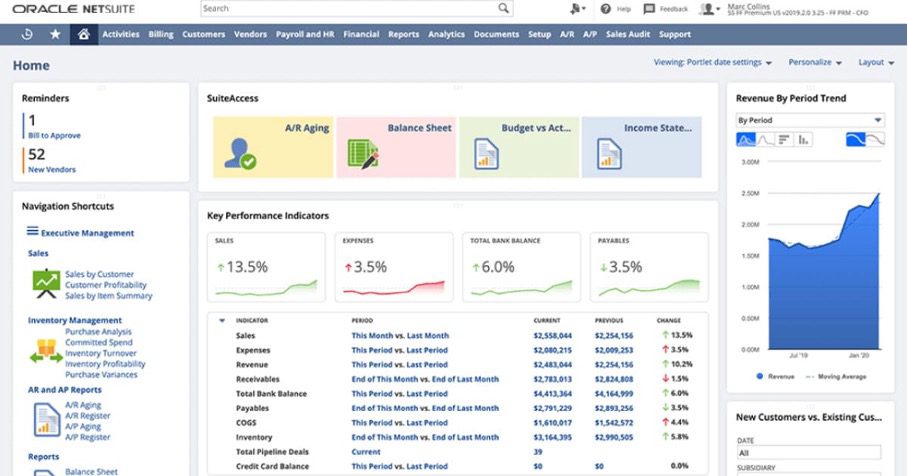This screenshot has width=908, height=476.
Task: Open the recent records clock icon
Action: pos(26,34)
